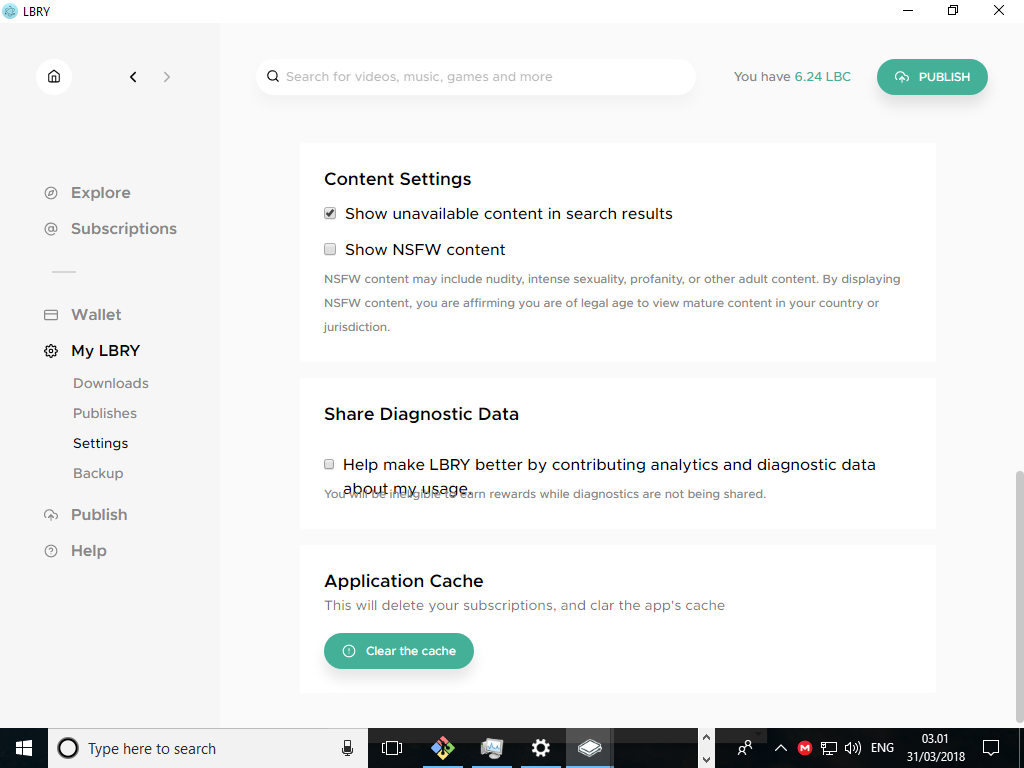The width and height of the screenshot is (1024, 768).
Task: Open the volume speaker icon
Action: point(852,748)
